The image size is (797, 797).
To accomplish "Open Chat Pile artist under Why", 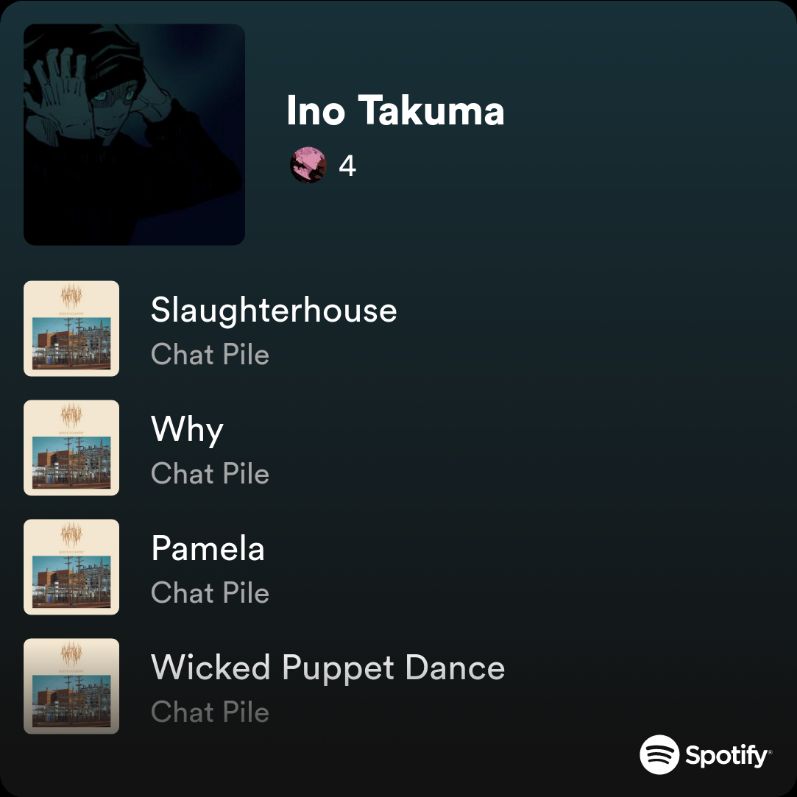I will 210,474.
